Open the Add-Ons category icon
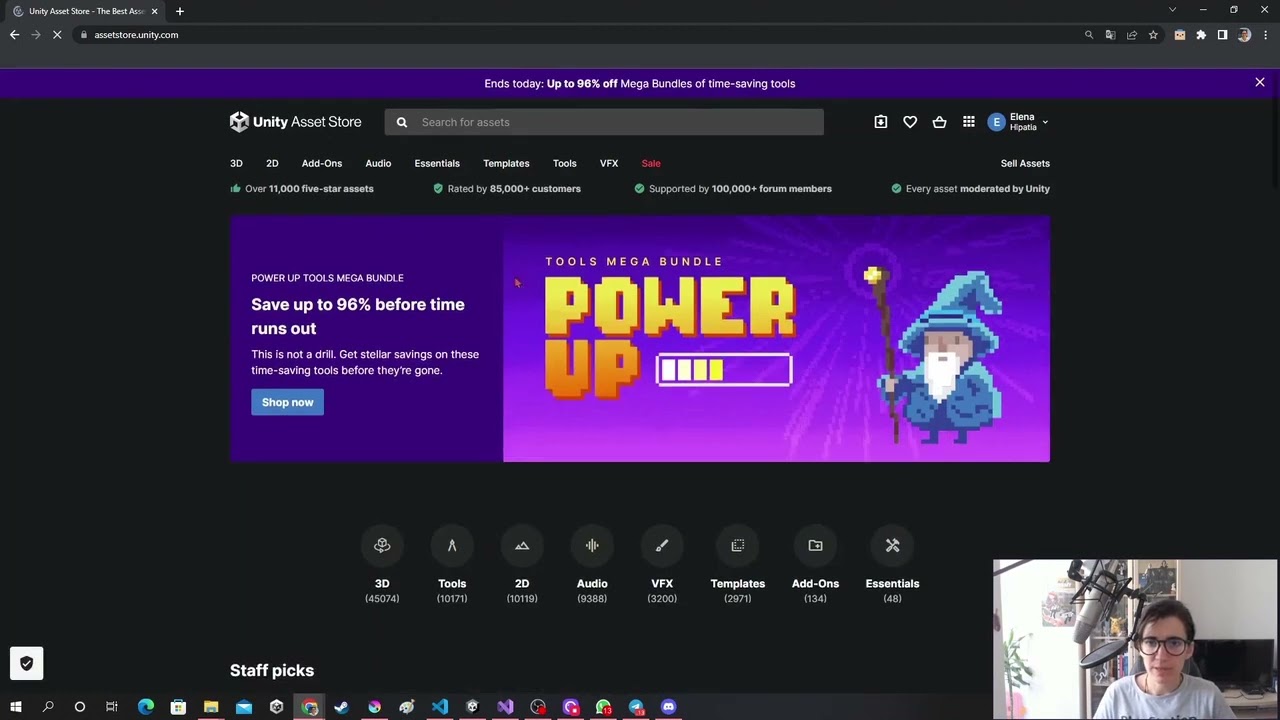Viewport: 1280px width, 720px height. point(815,545)
